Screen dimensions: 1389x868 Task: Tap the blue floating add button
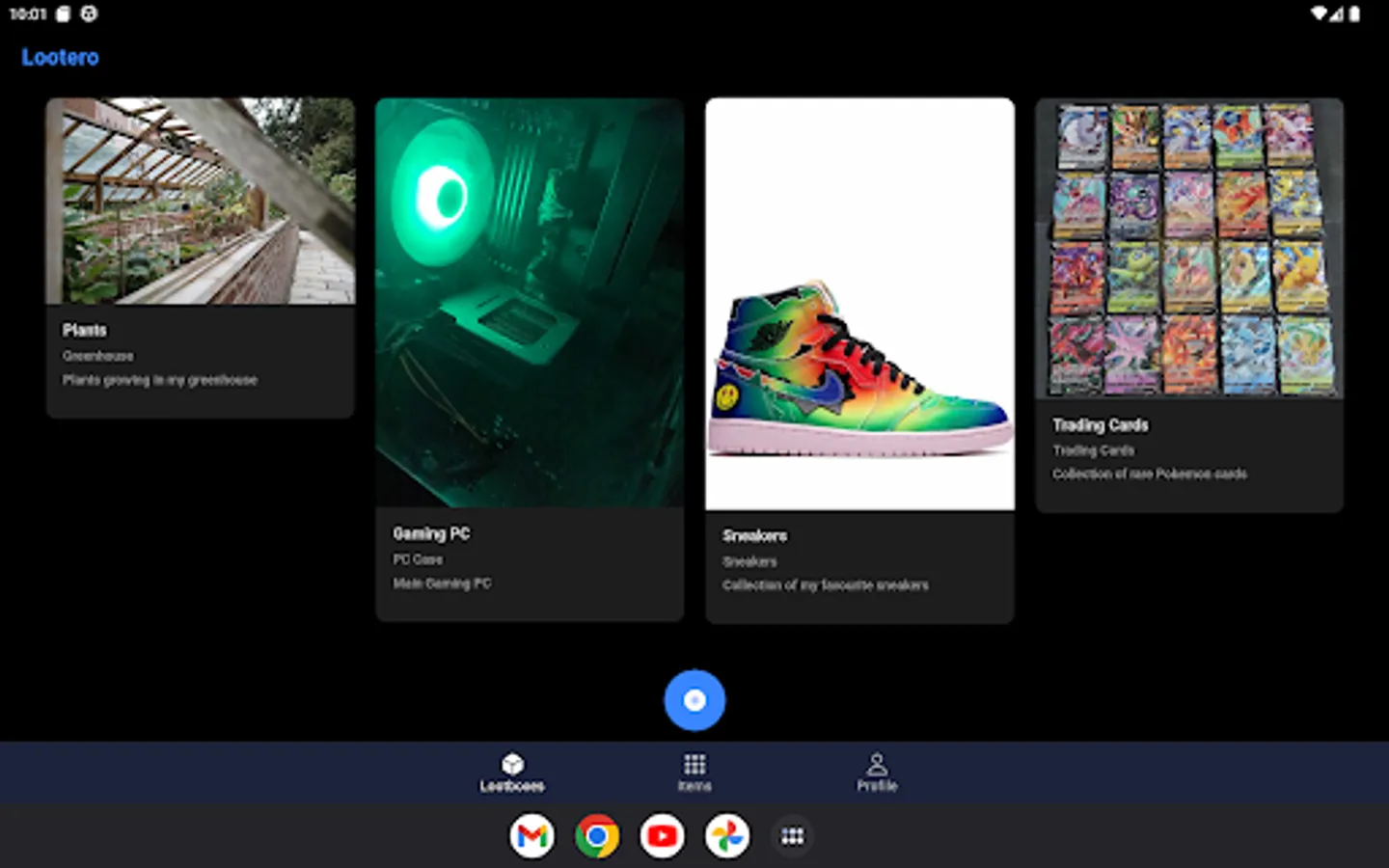694,700
